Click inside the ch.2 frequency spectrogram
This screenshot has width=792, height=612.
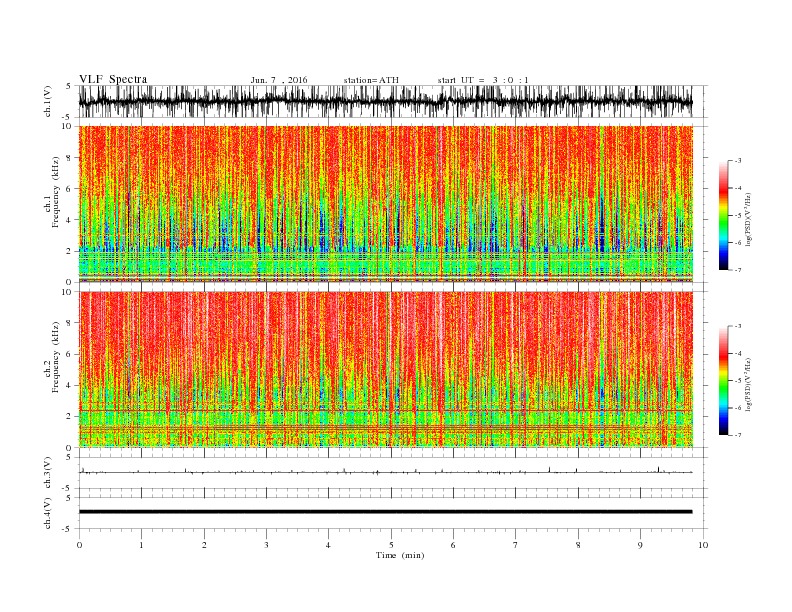point(386,369)
